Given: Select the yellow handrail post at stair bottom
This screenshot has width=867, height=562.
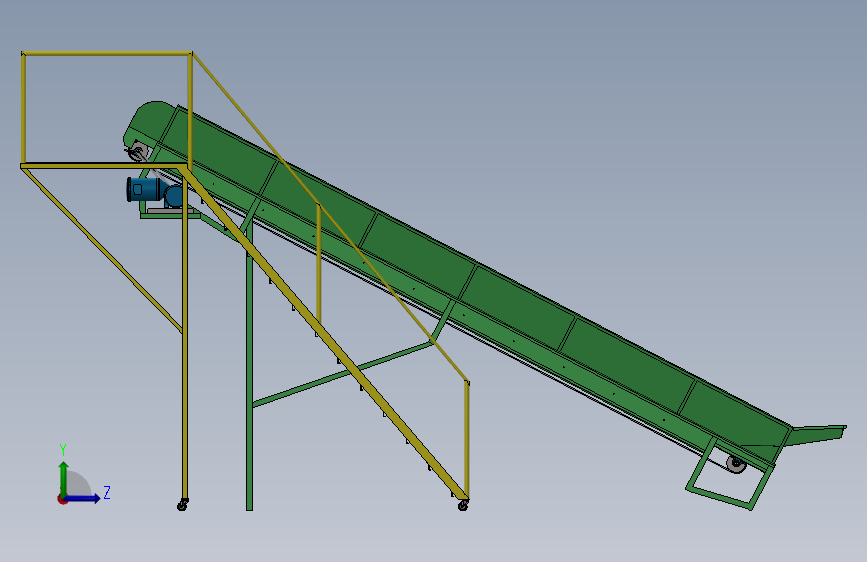Looking at the screenshot, I should [467, 439].
